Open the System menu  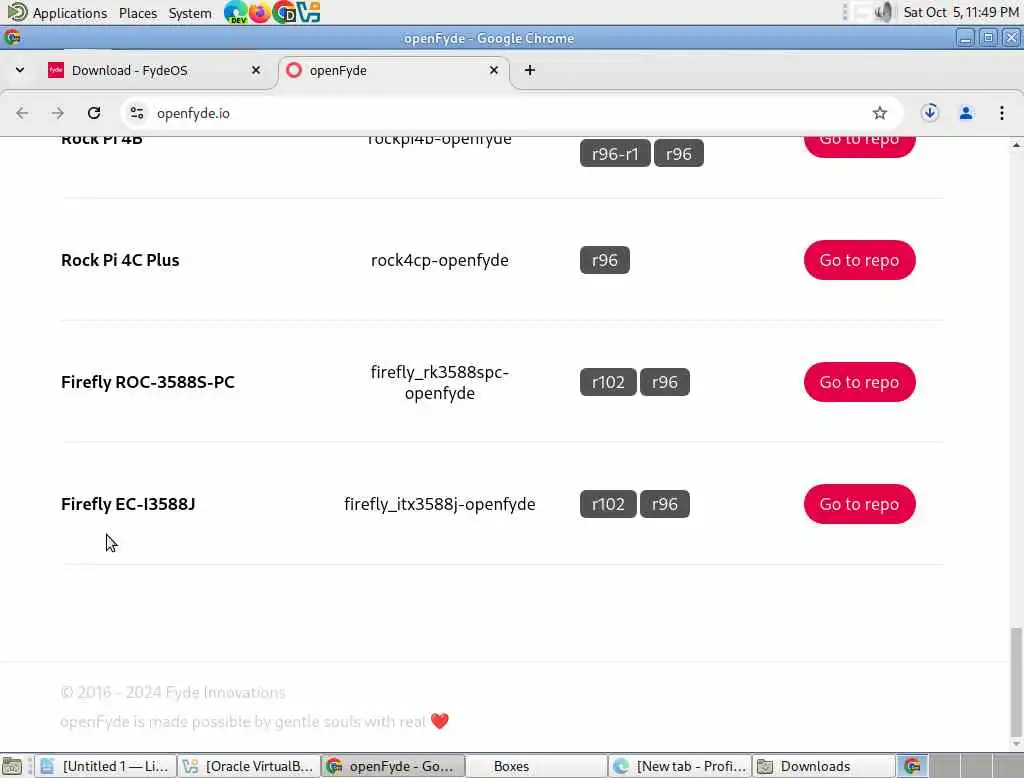coord(190,13)
